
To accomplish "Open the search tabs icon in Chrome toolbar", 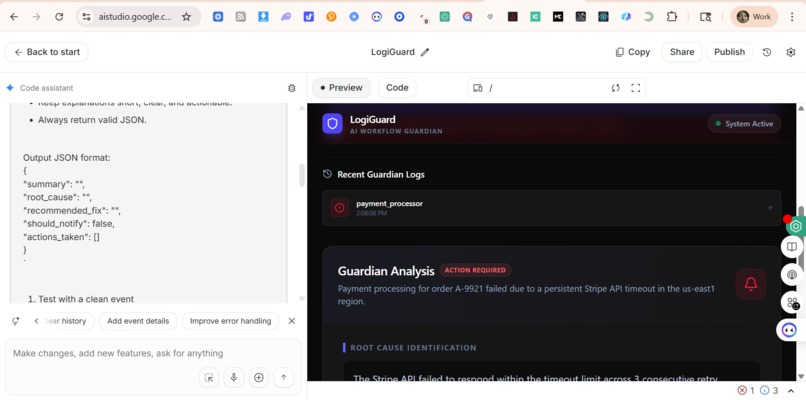I will coord(705,17).
